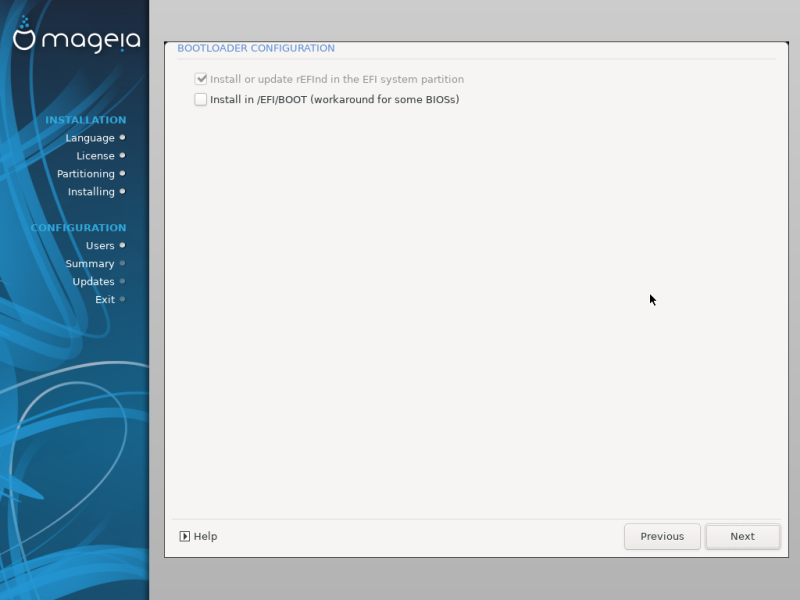Enable Install in /EFI/BOOT checkbox
Viewport: 800px width, 600px height.
[x=201, y=99]
